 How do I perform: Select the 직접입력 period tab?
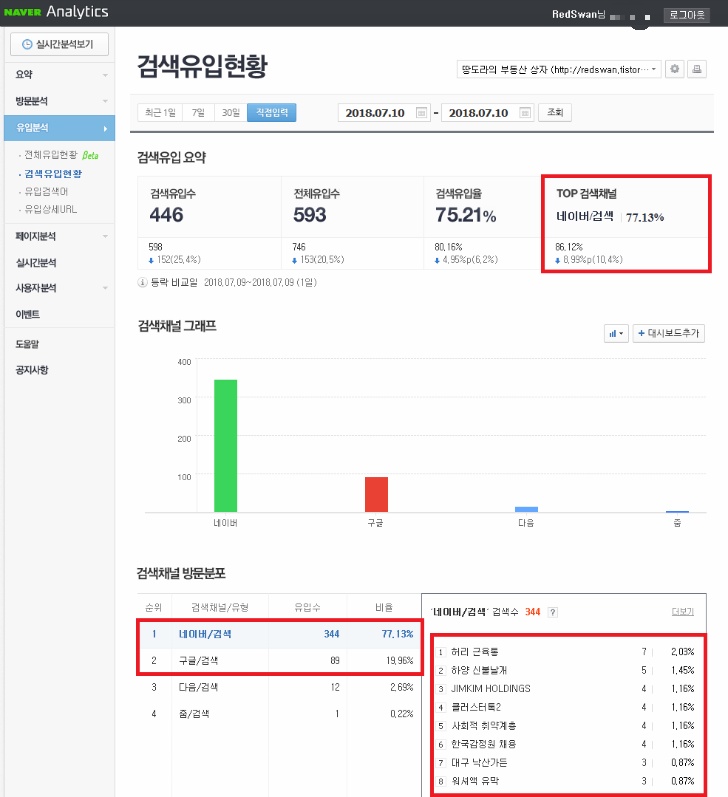272,112
